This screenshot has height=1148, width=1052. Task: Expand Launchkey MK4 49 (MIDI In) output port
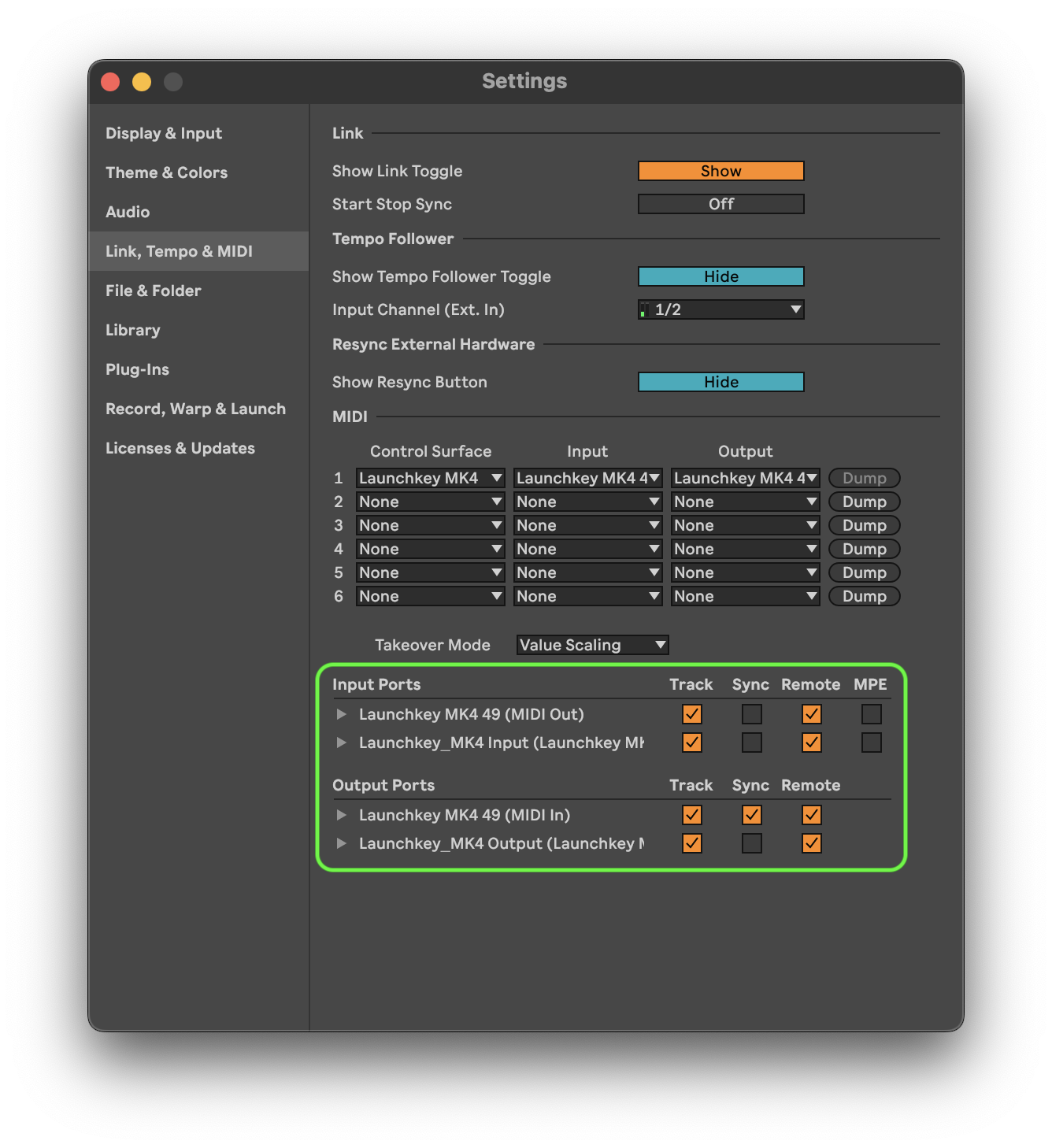pyautogui.click(x=341, y=815)
